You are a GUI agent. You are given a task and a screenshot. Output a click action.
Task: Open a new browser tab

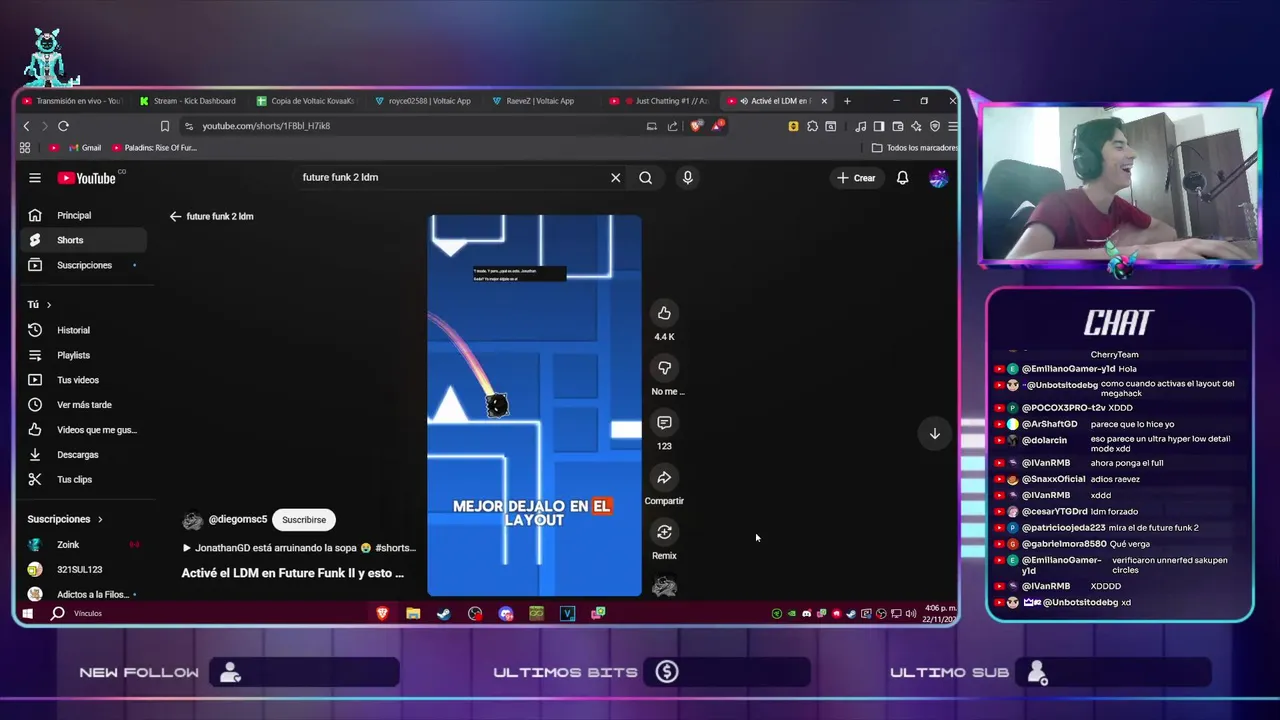pos(847,101)
